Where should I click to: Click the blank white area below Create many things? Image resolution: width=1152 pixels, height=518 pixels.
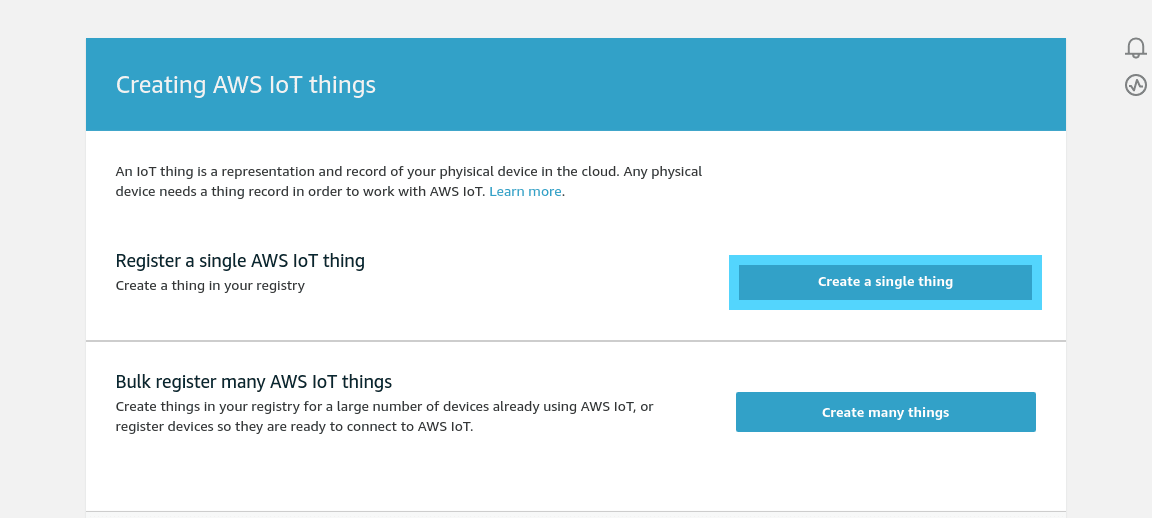coord(885,475)
